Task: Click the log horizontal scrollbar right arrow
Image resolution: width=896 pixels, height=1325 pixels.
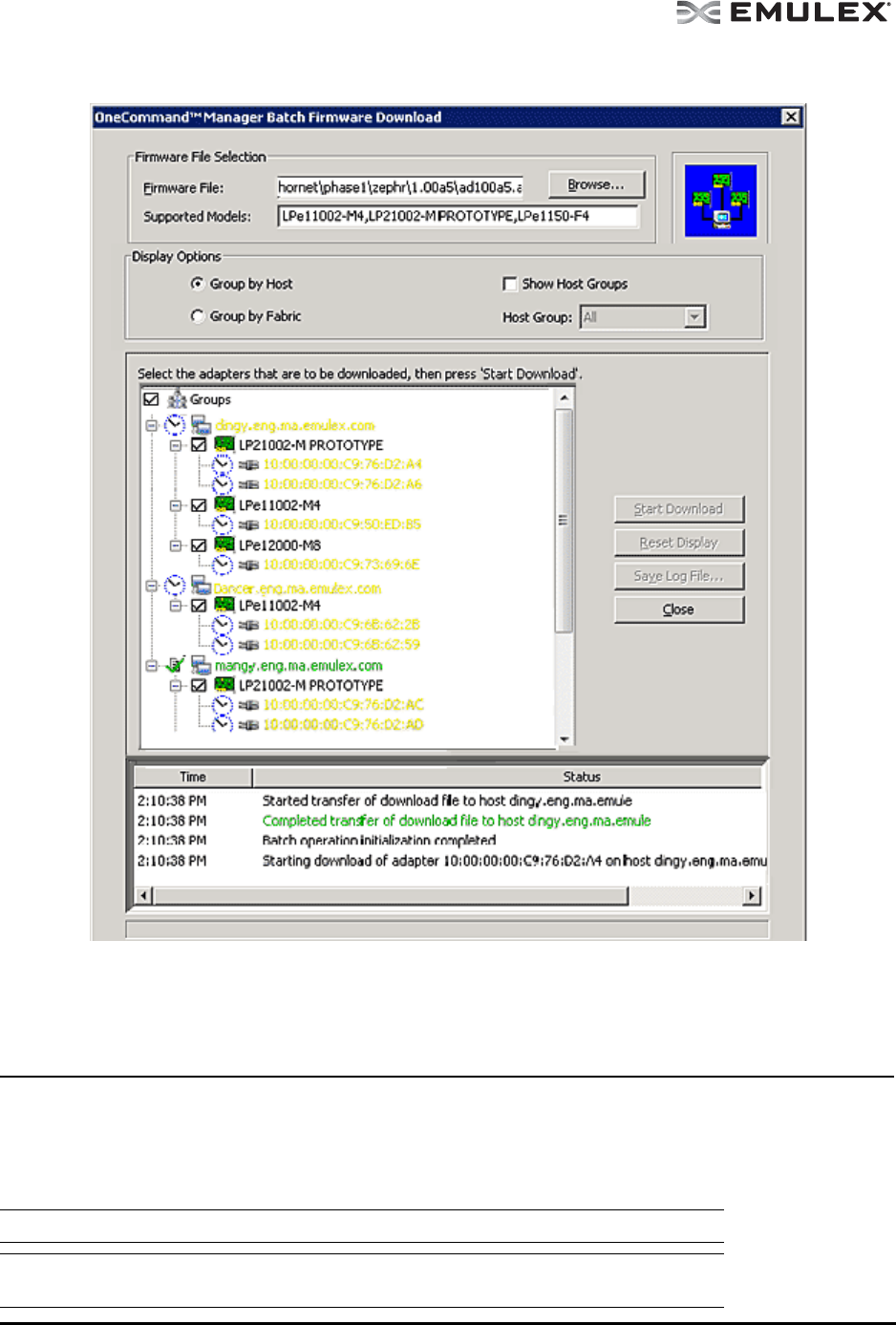Action: pos(753,895)
